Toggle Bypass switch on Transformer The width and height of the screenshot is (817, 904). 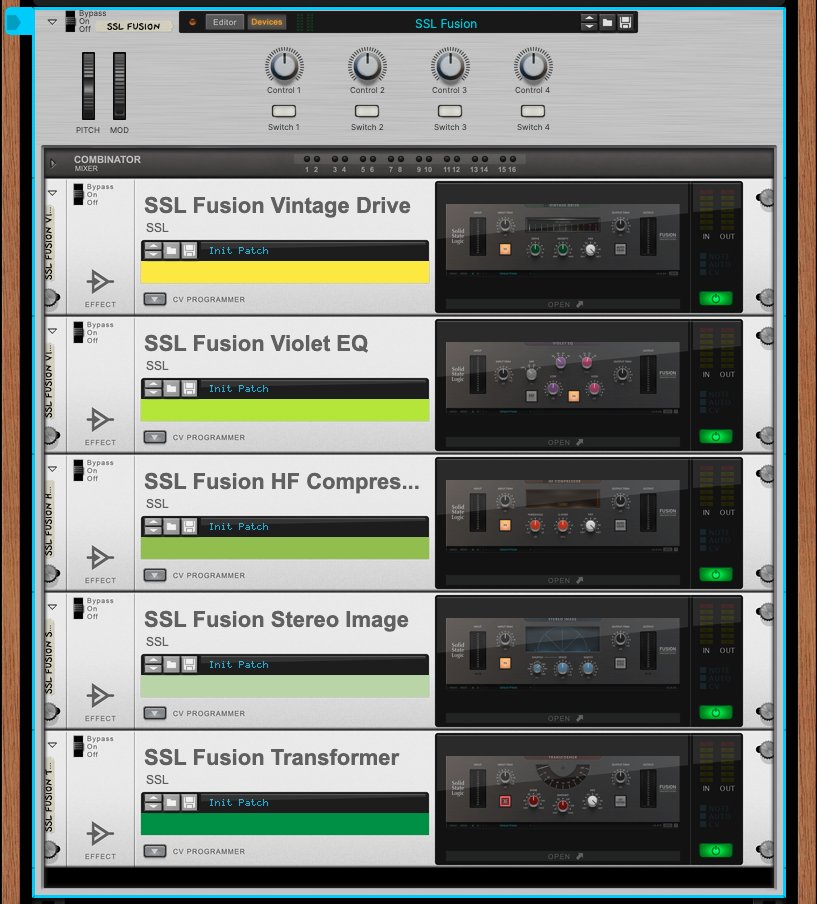[x=78, y=746]
